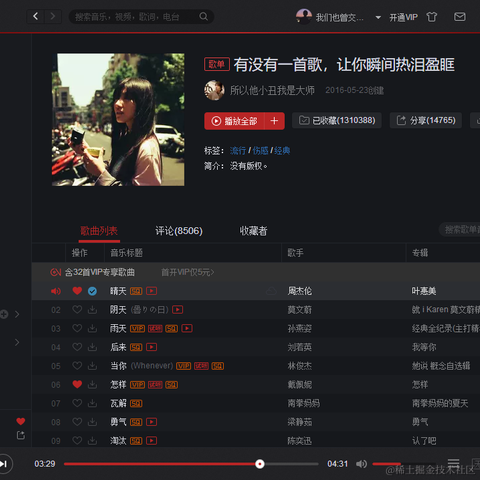Go forward with the right arrow button

(52, 16)
